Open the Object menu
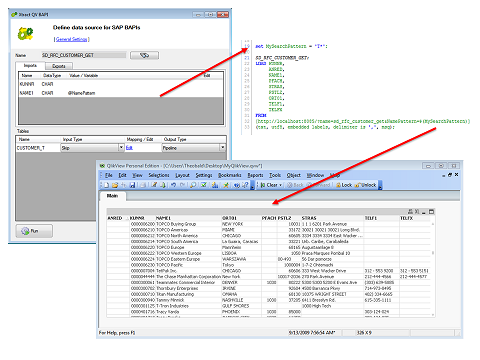This screenshot has height=360, width=480. click(x=294, y=175)
